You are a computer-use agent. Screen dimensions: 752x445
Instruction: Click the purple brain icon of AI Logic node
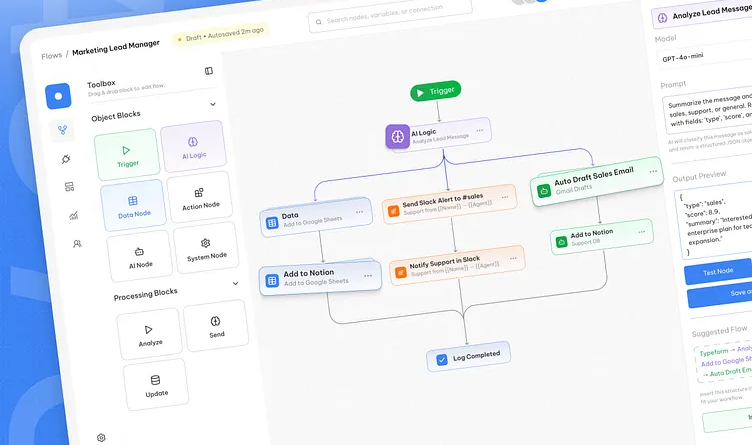click(398, 137)
